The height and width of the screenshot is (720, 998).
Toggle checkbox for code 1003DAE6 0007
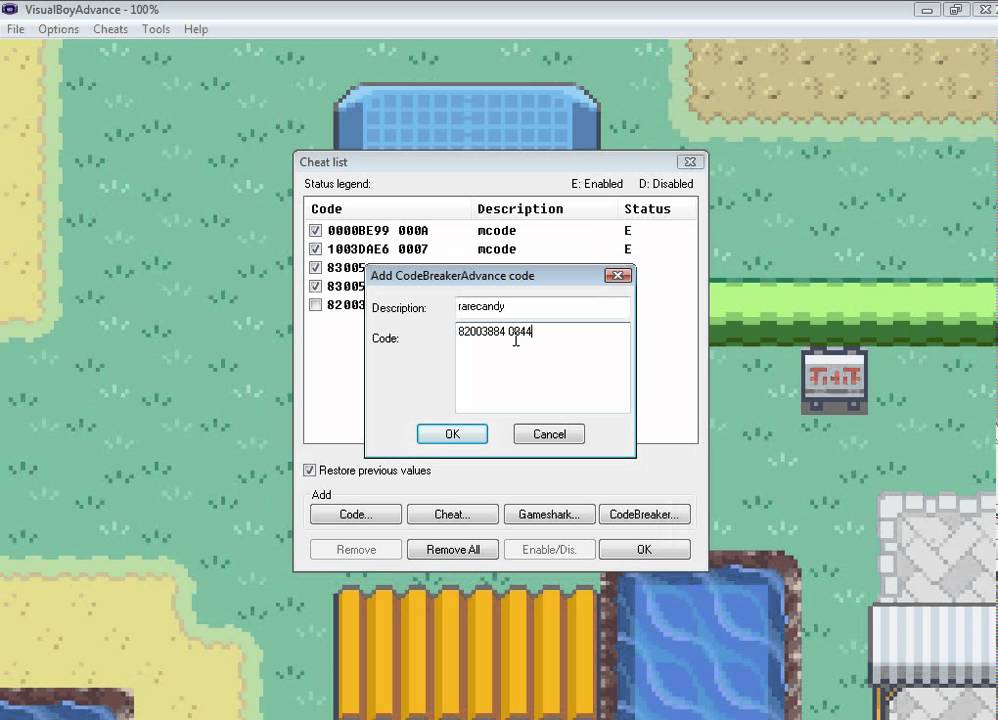point(315,249)
